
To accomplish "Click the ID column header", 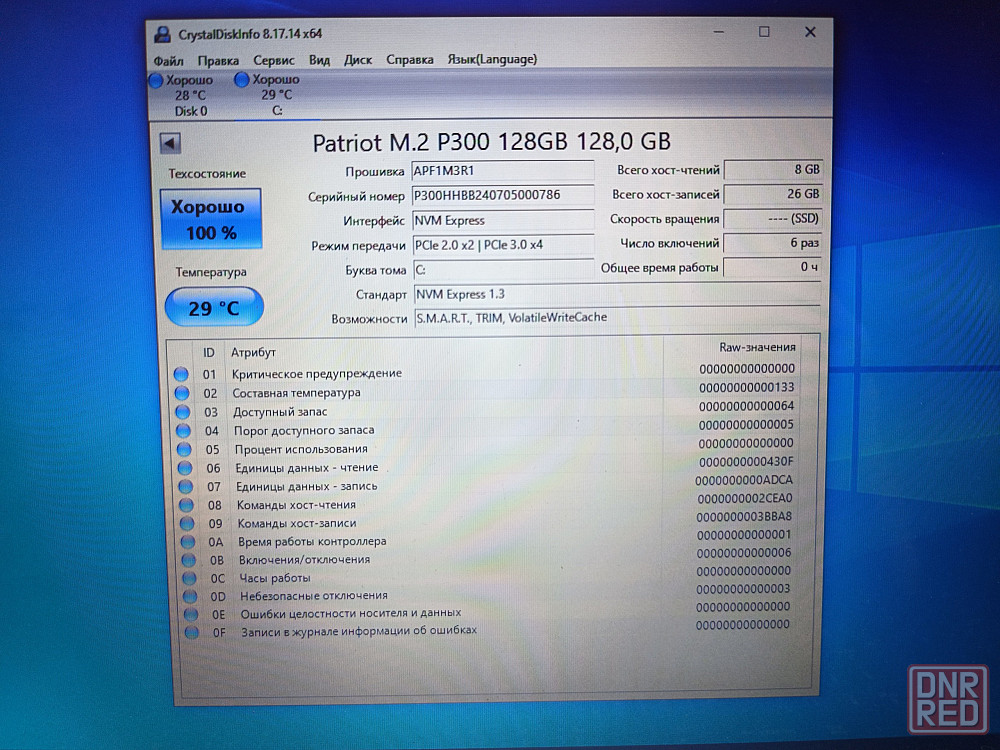I will pos(209,353).
